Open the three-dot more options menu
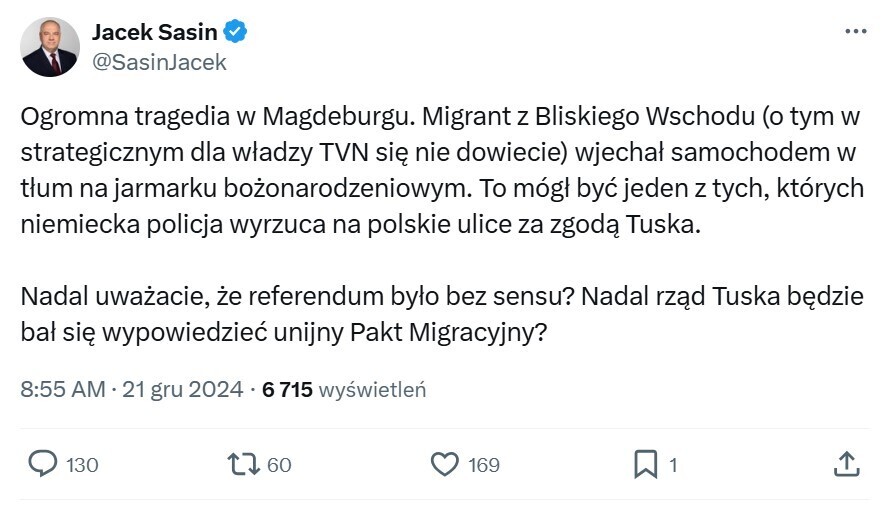Viewport: 883px width, 507px height. (x=856, y=32)
